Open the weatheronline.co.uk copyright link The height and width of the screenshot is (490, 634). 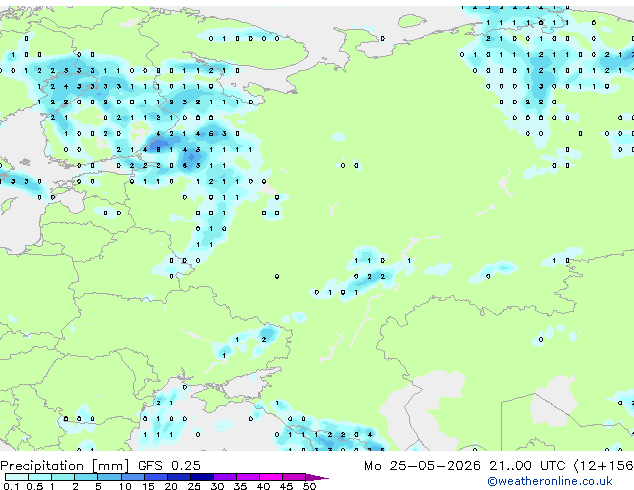point(549,481)
